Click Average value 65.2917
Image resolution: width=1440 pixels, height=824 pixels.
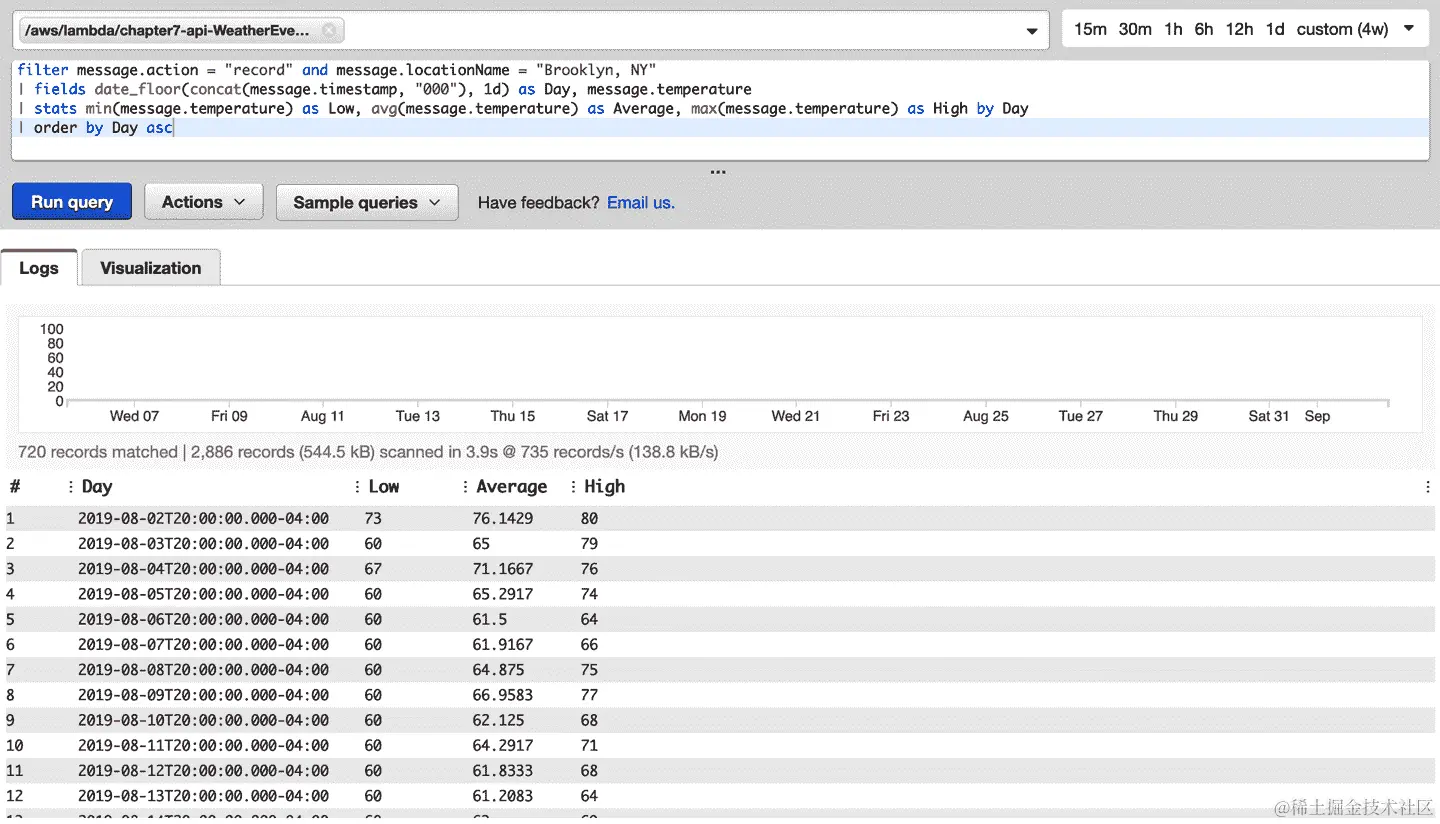point(503,594)
